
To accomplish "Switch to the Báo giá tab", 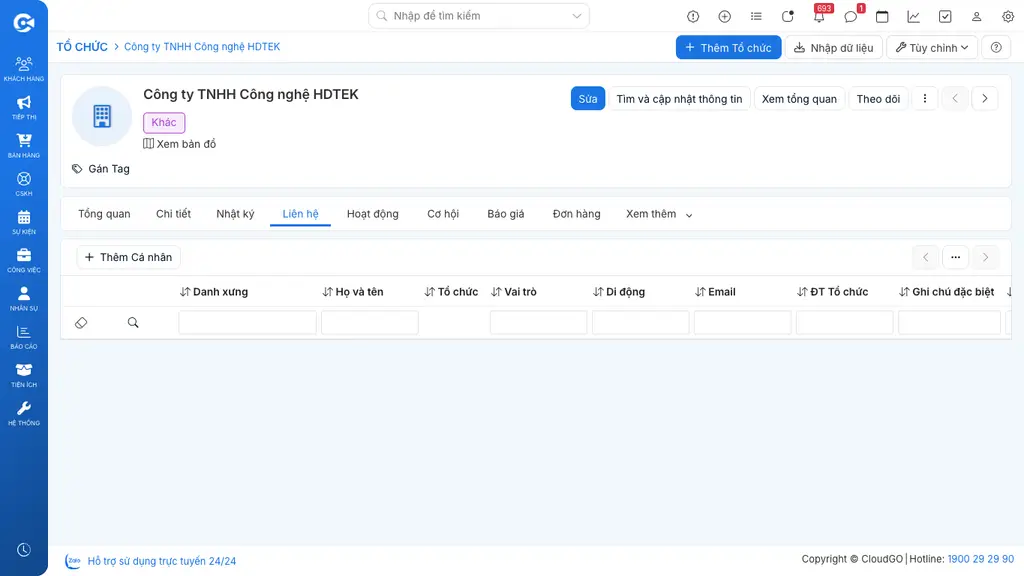I will coord(505,214).
